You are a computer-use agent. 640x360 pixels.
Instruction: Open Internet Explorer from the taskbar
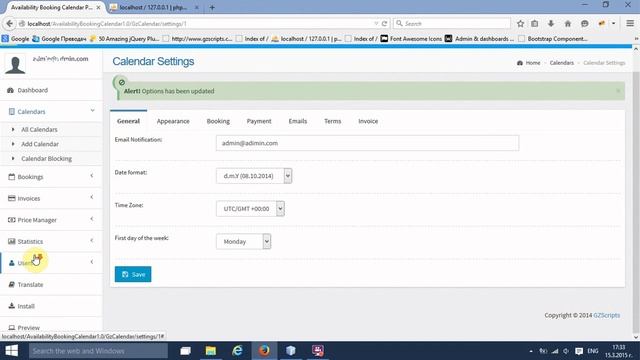point(237,351)
